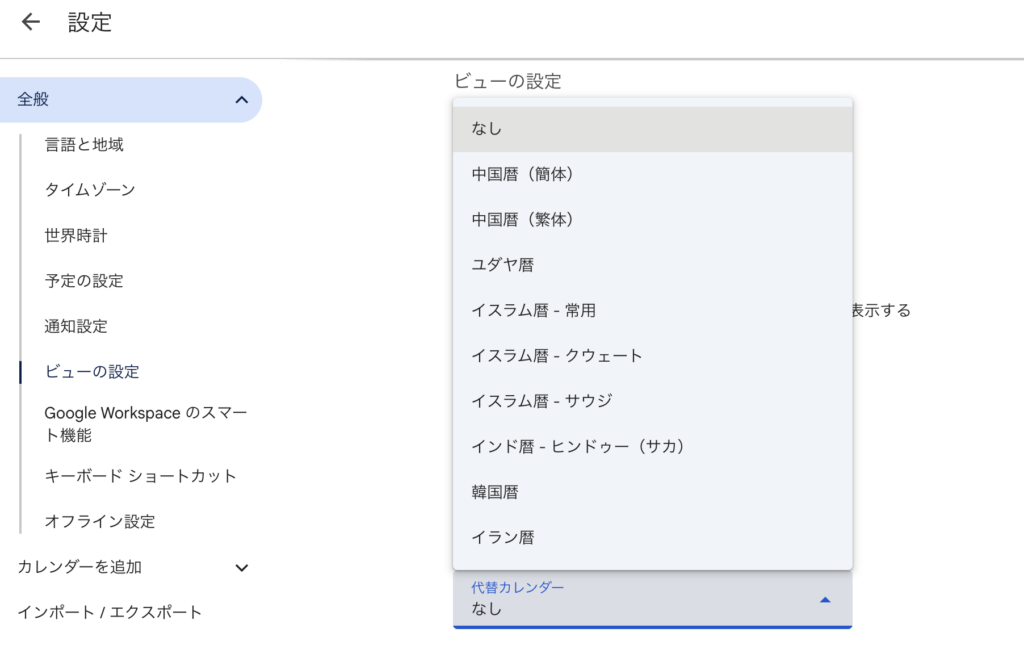Pick イスラム暦 - サウジ option
This screenshot has width=1024, height=662.
point(652,401)
